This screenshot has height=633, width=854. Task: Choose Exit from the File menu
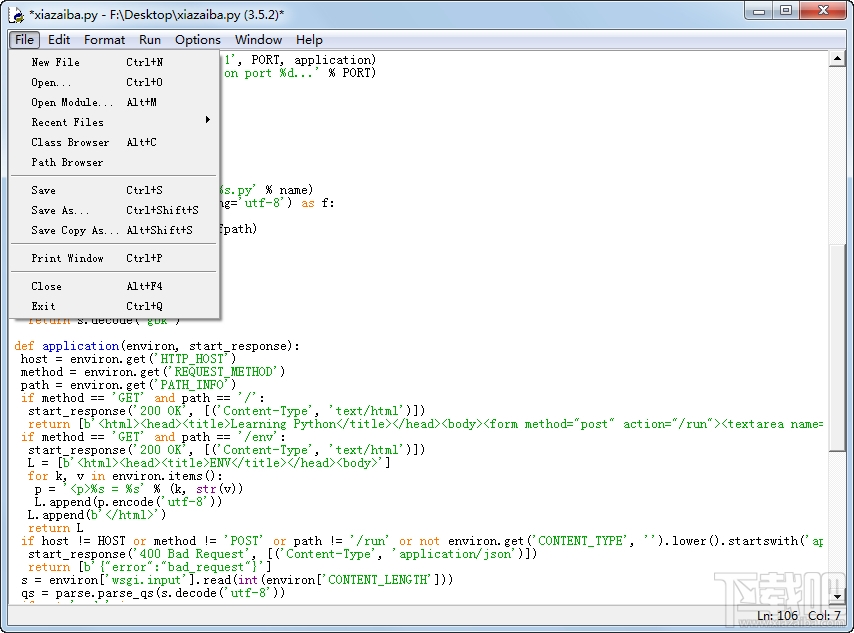click(x=114, y=306)
